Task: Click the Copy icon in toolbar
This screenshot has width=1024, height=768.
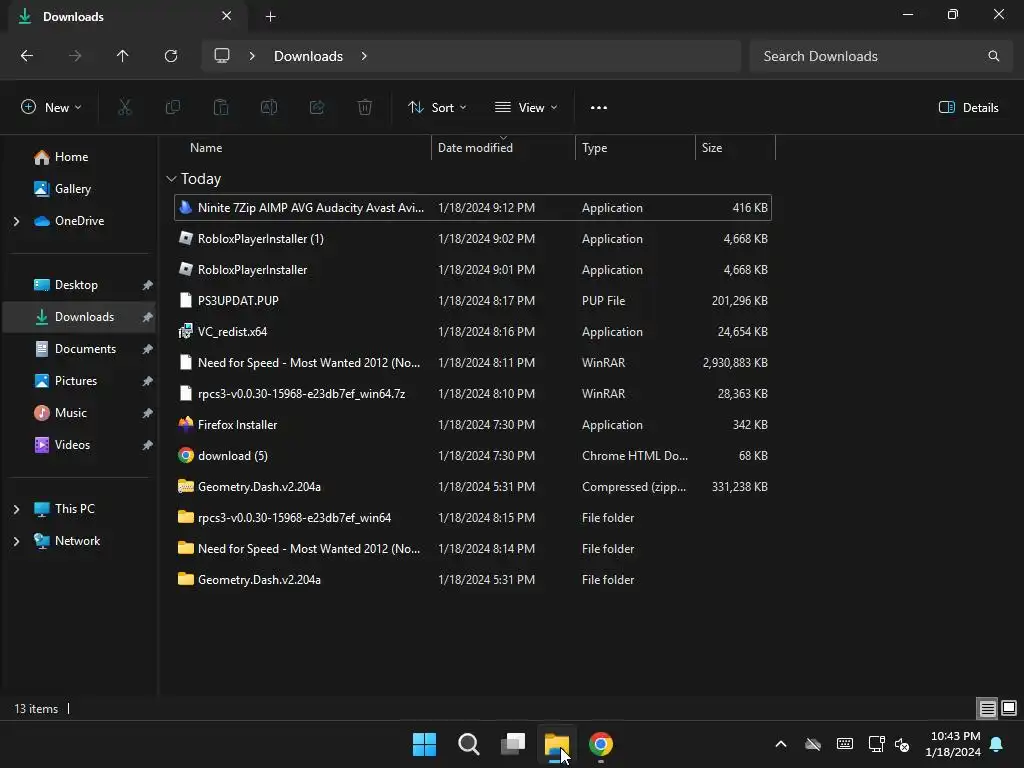Action: point(172,108)
